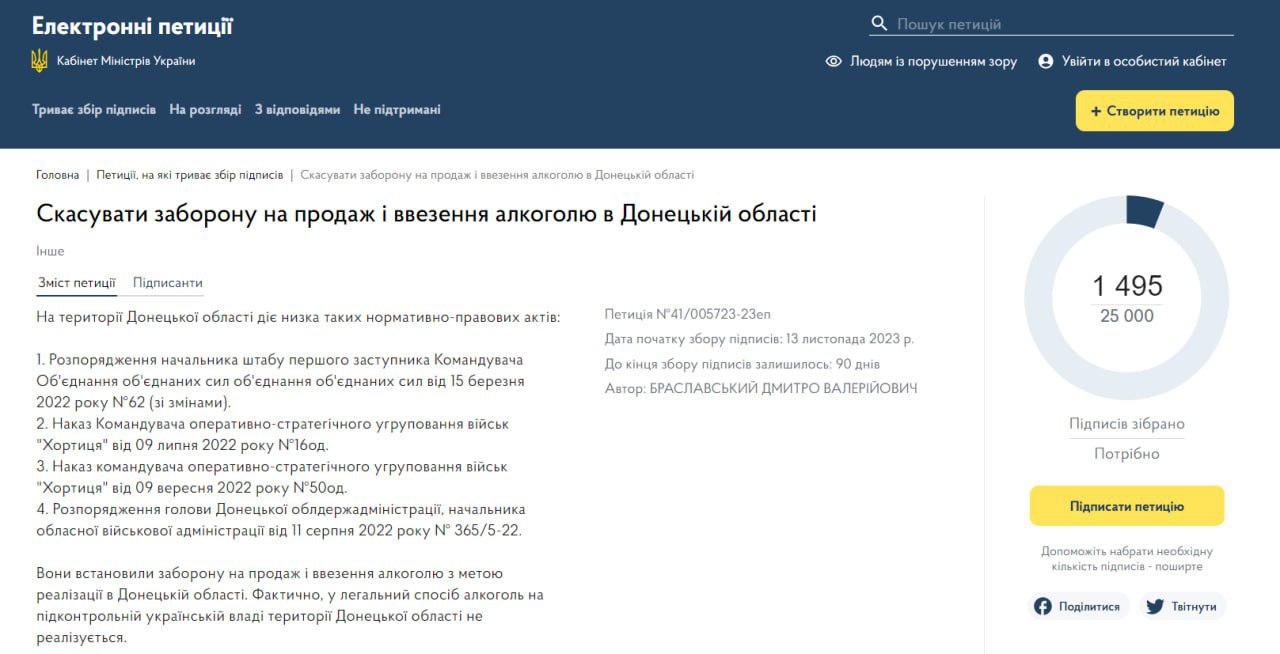Click the Twitter bird icon
This screenshot has height=654, width=1280.
pyautogui.click(x=1155, y=606)
